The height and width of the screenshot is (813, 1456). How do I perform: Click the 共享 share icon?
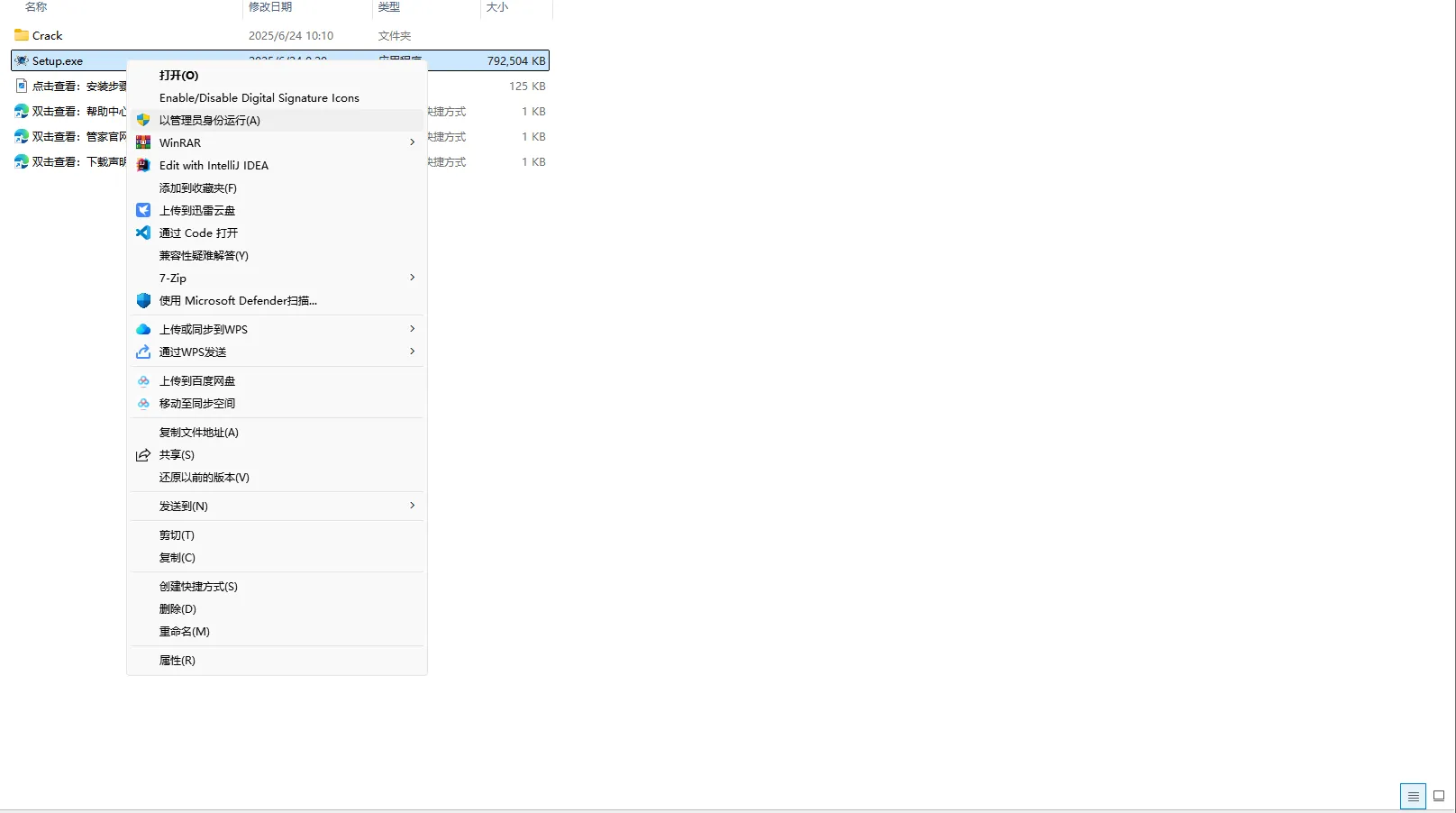click(143, 454)
